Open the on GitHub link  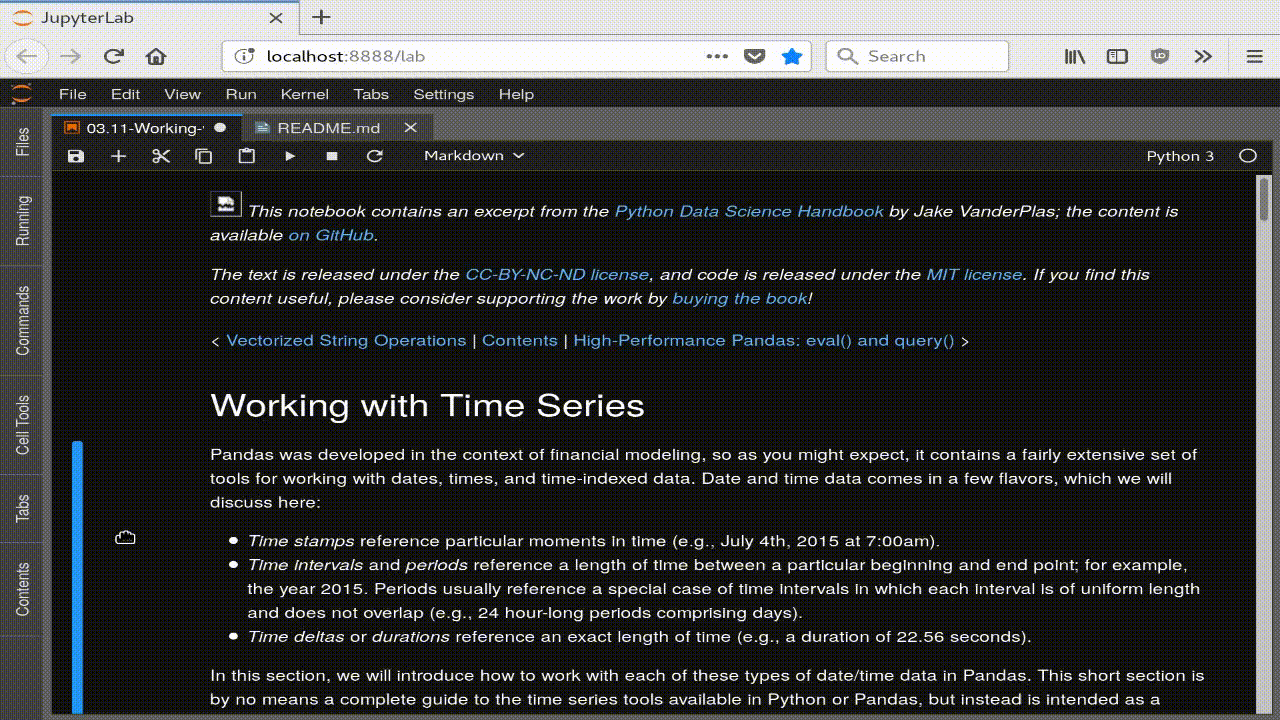click(331, 235)
